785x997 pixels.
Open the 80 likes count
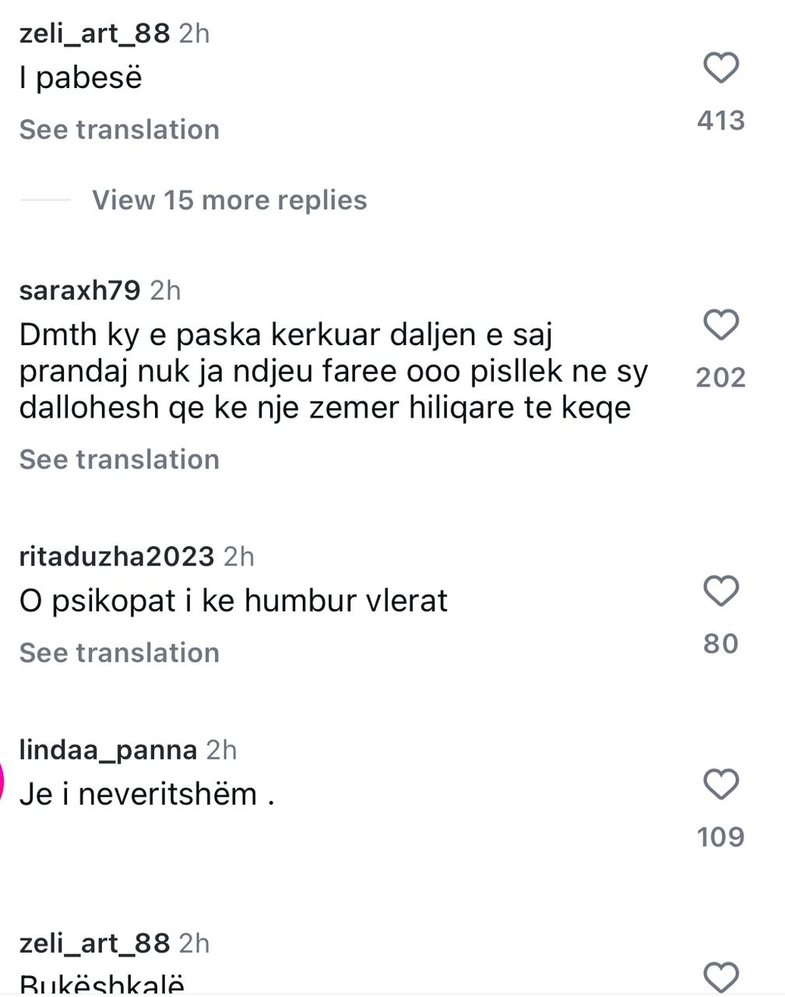(721, 643)
